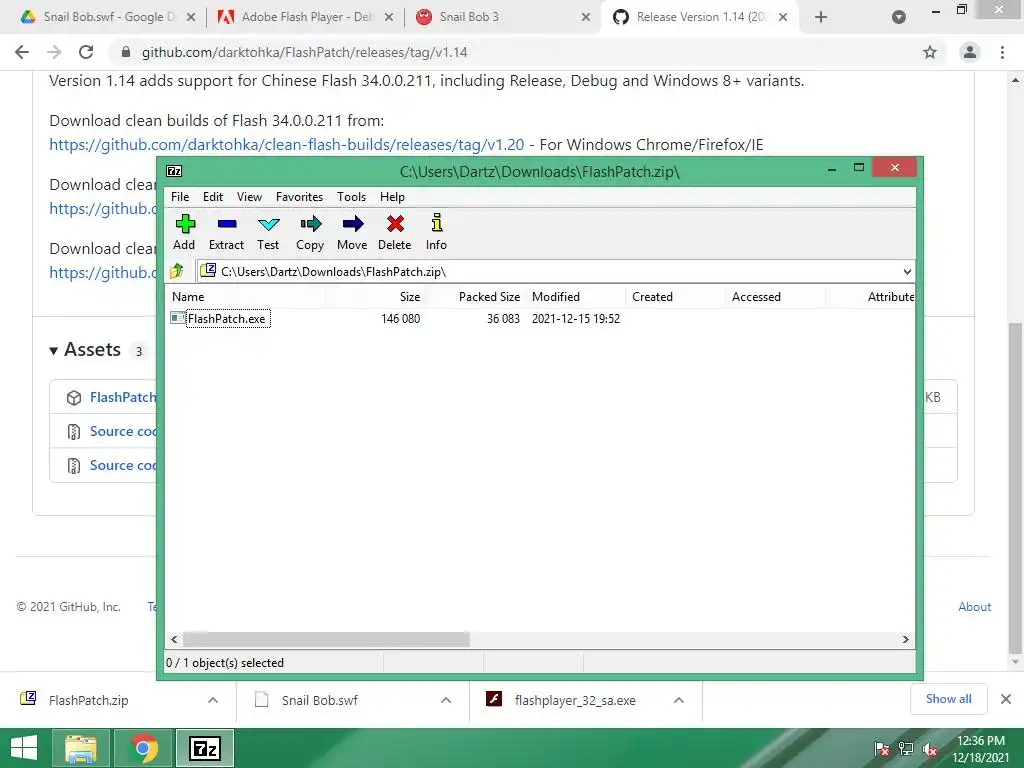The width and height of the screenshot is (1024, 768).
Task: Open the Action Center flag tray icon
Action: coord(882,749)
